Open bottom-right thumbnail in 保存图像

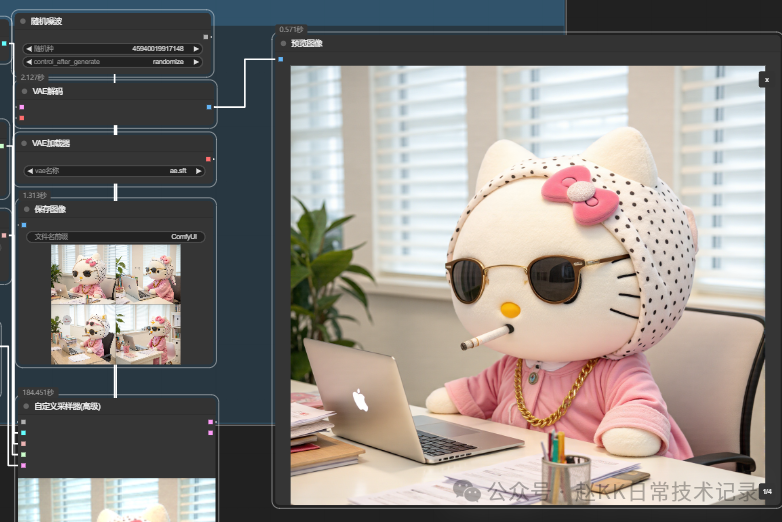click(x=148, y=334)
